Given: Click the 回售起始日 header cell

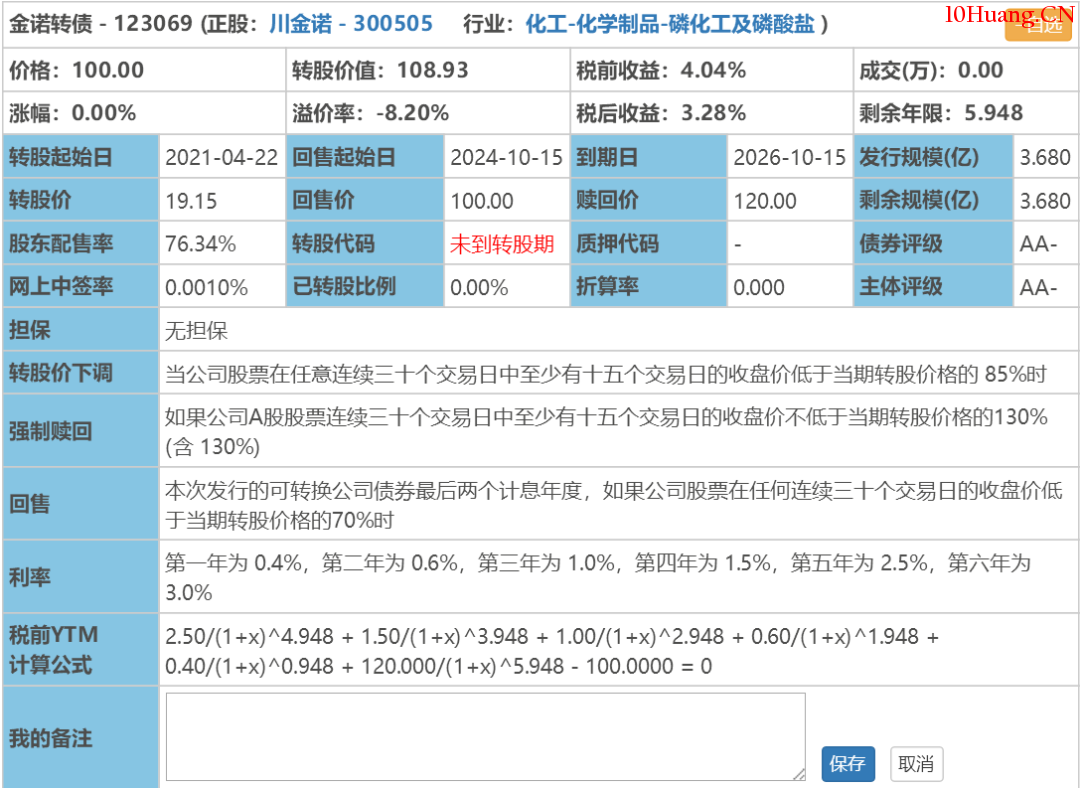Looking at the screenshot, I should point(365,157).
